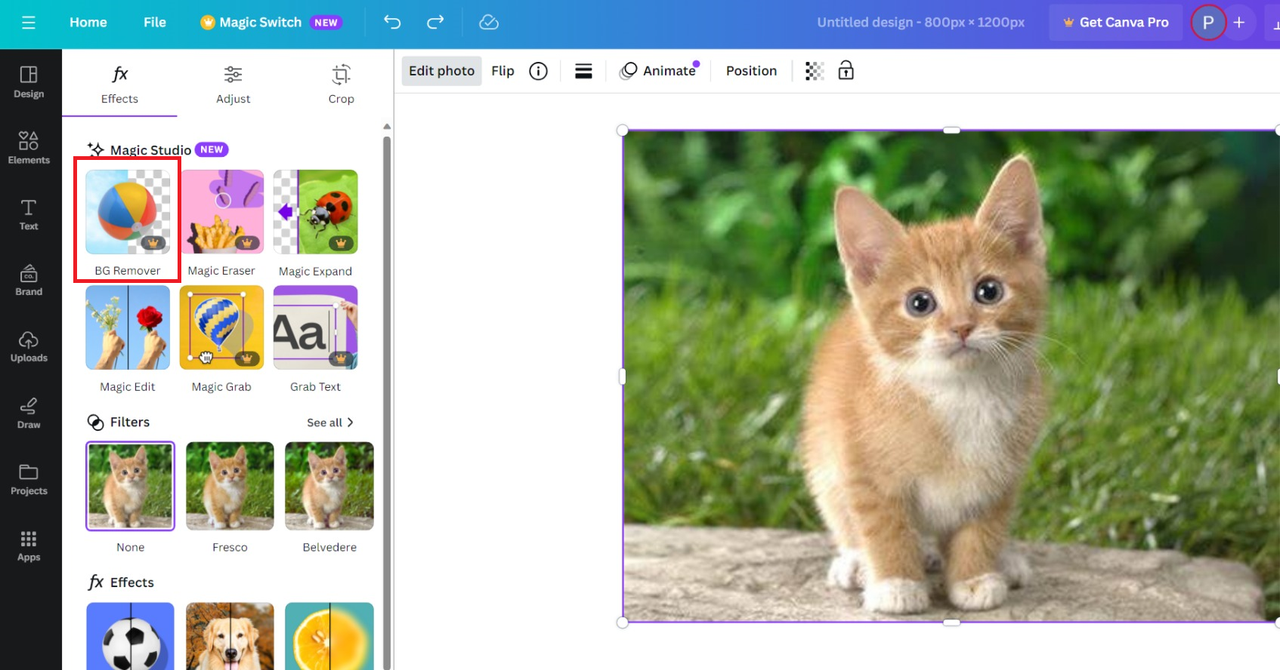Open the Projects sidebar panel
Image resolution: width=1280 pixels, height=670 pixels.
(29, 479)
